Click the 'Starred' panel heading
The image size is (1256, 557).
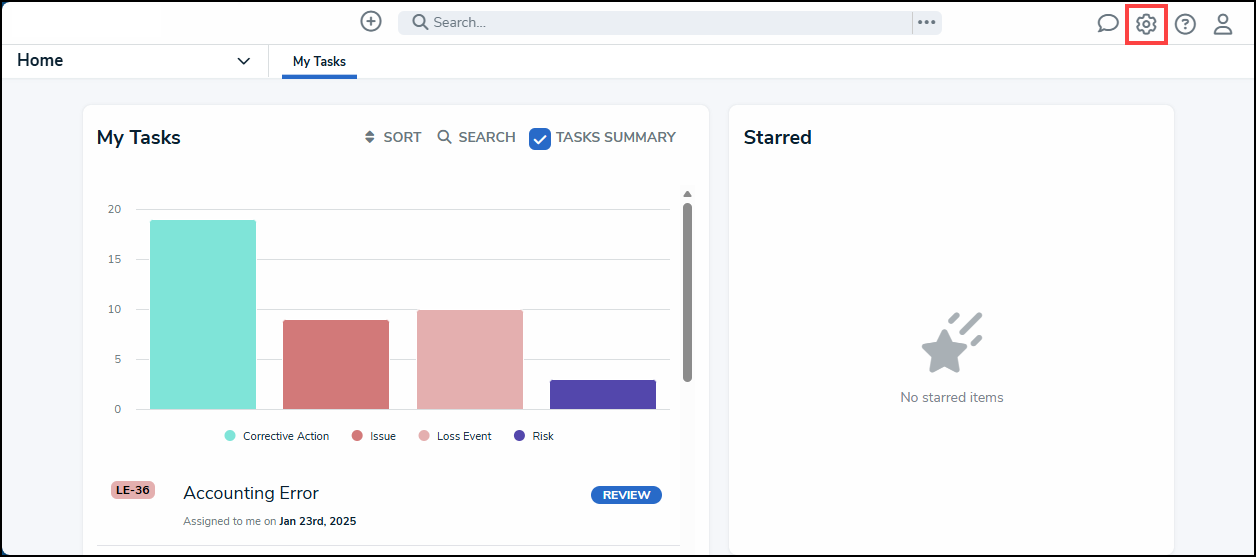(x=778, y=138)
